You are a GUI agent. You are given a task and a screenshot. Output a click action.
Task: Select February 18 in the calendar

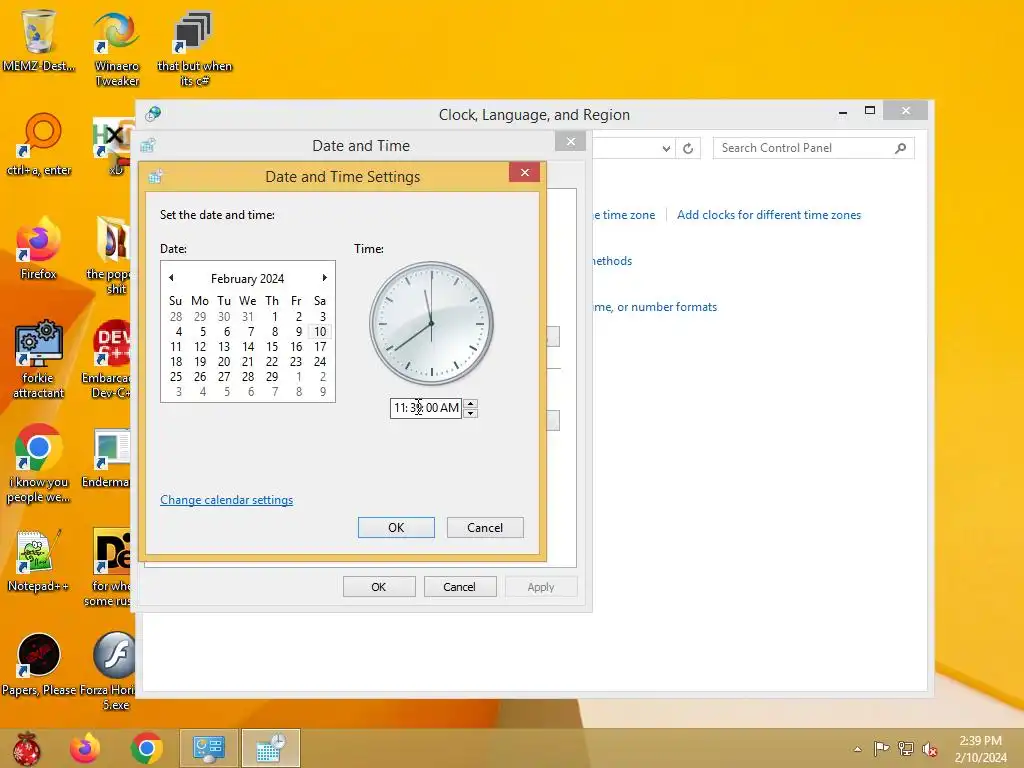pos(176,362)
